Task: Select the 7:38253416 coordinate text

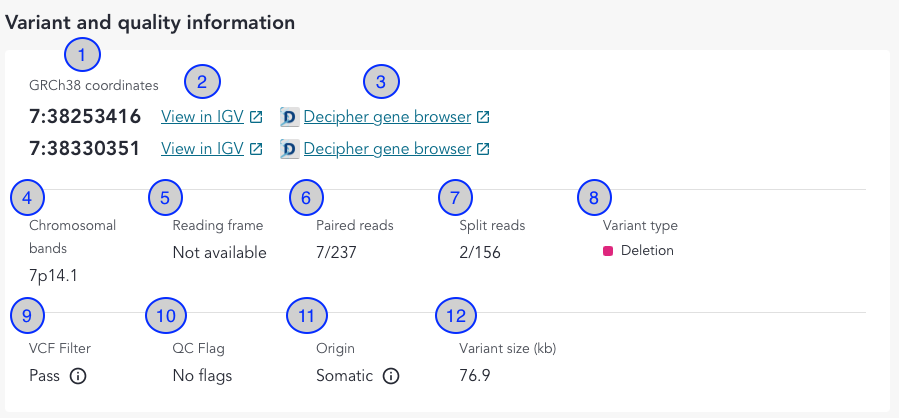Action: [x=85, y=117]
